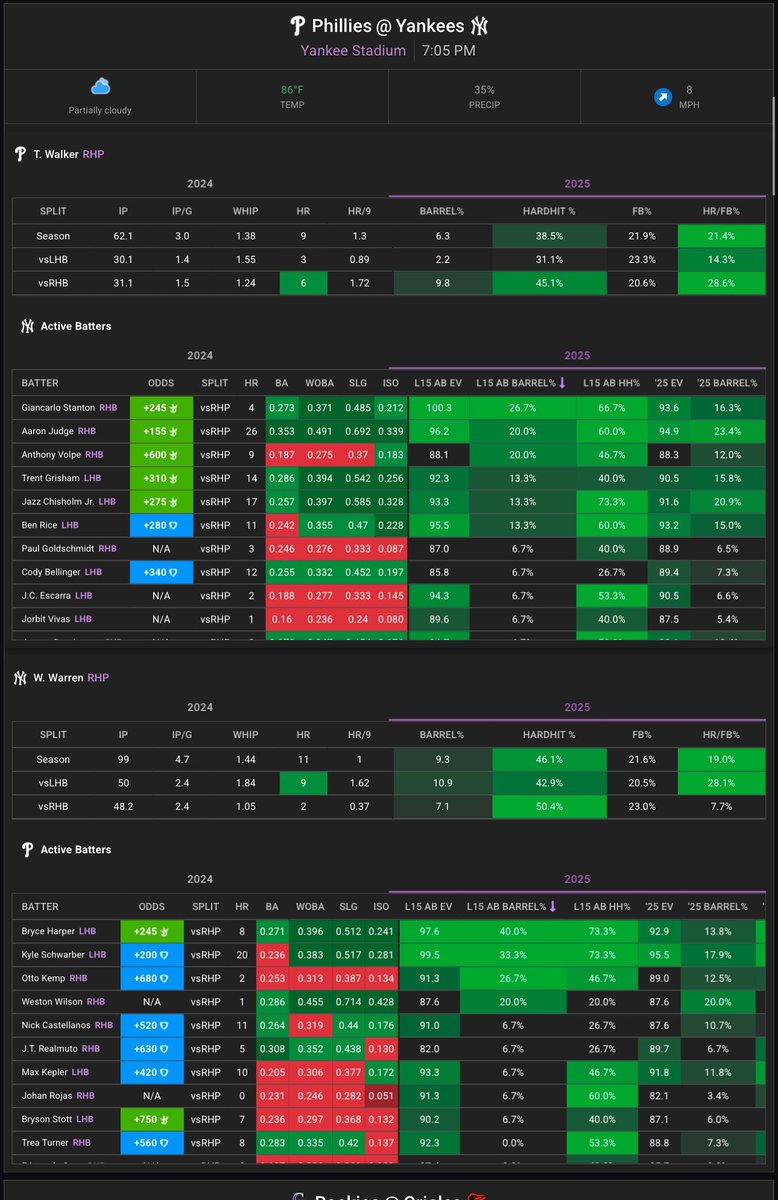The height and width of the screenshot is (1200, 778).
Task: Click HR/FB% header in W. Warren's table
Action: (721, 735)
